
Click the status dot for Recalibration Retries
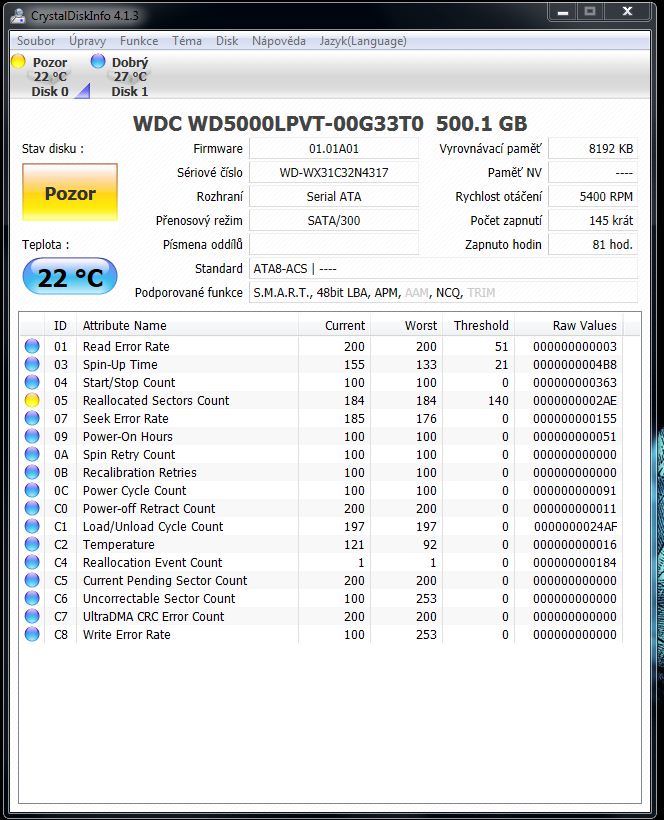32,472
